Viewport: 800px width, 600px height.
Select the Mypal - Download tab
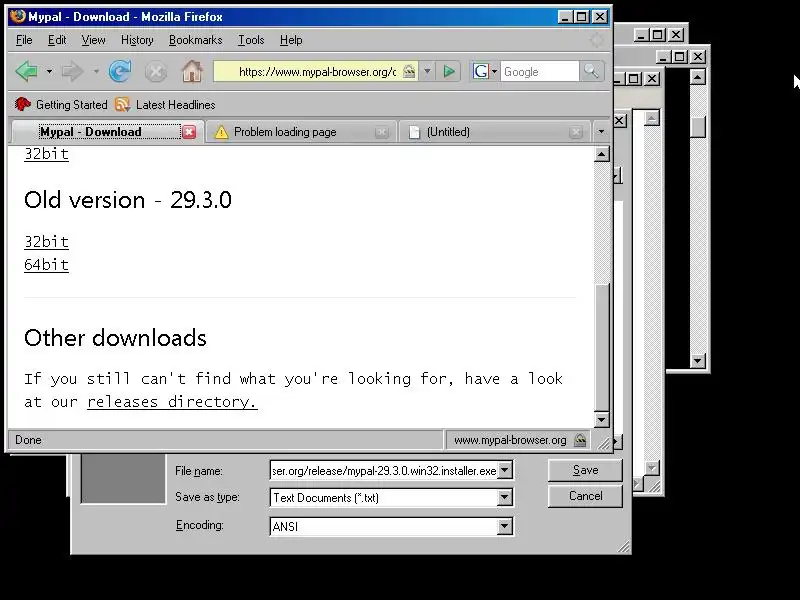[x=106, y=132]
